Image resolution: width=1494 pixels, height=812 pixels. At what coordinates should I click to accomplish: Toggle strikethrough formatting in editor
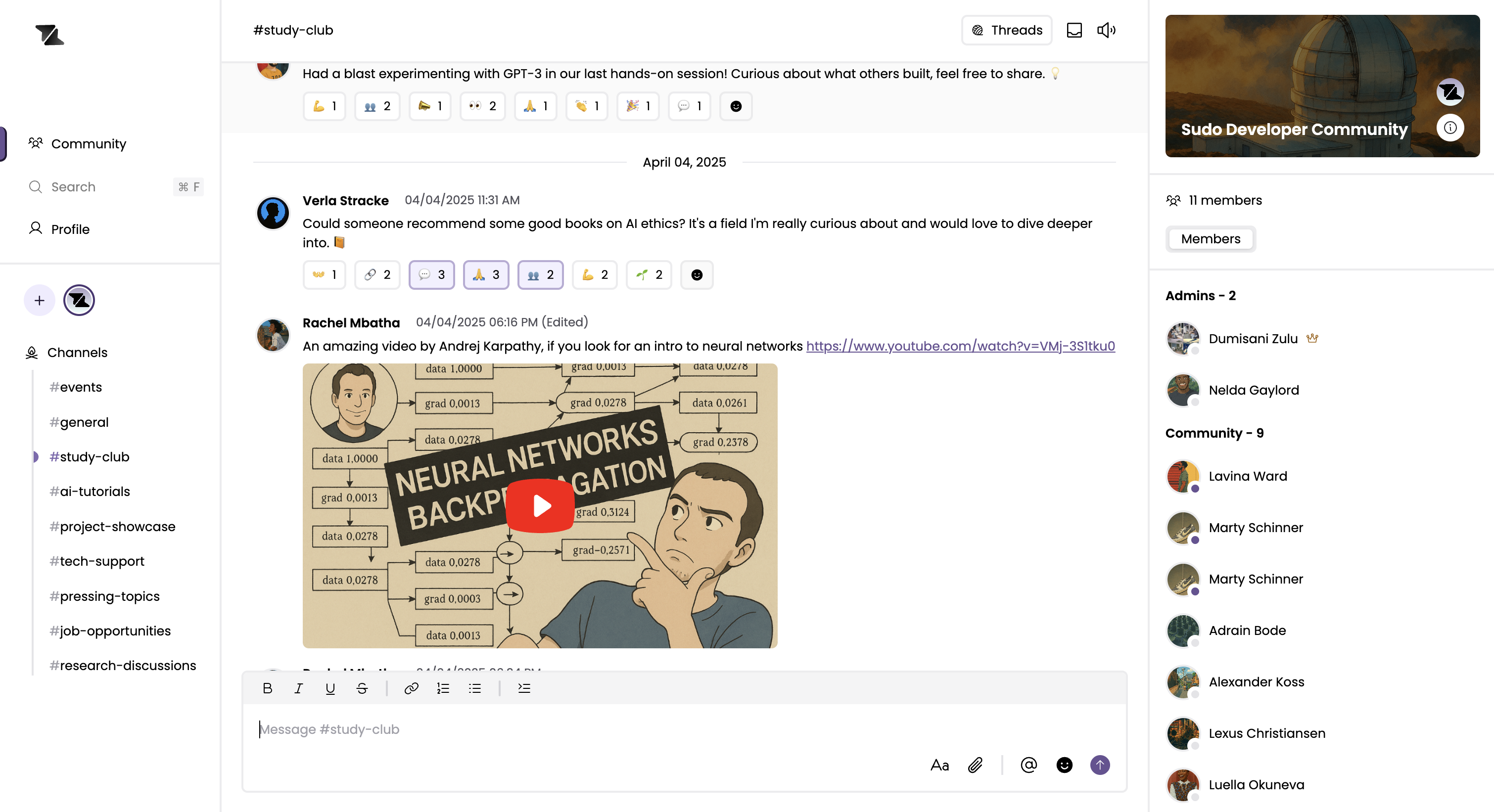point(362,688)
